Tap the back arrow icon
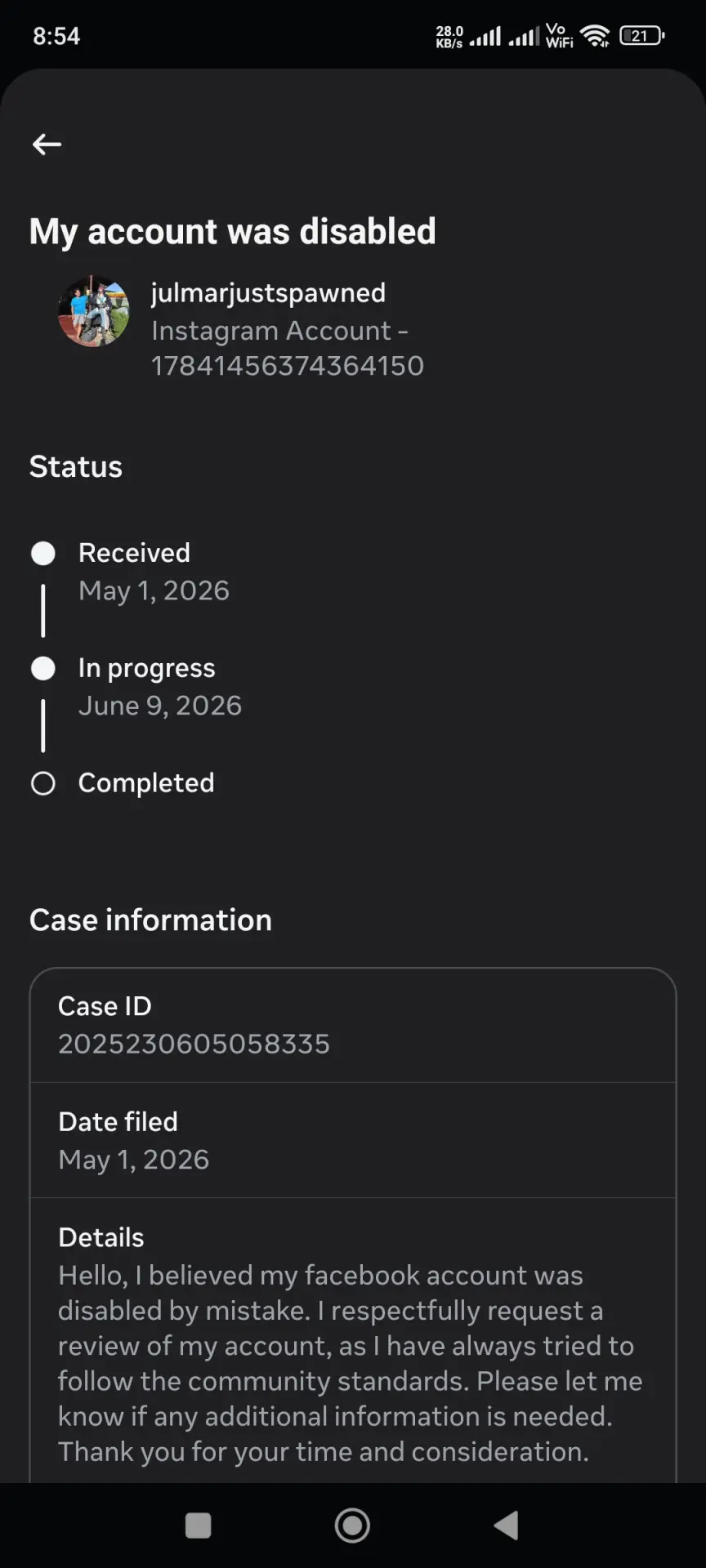 (x=47, y=145)
